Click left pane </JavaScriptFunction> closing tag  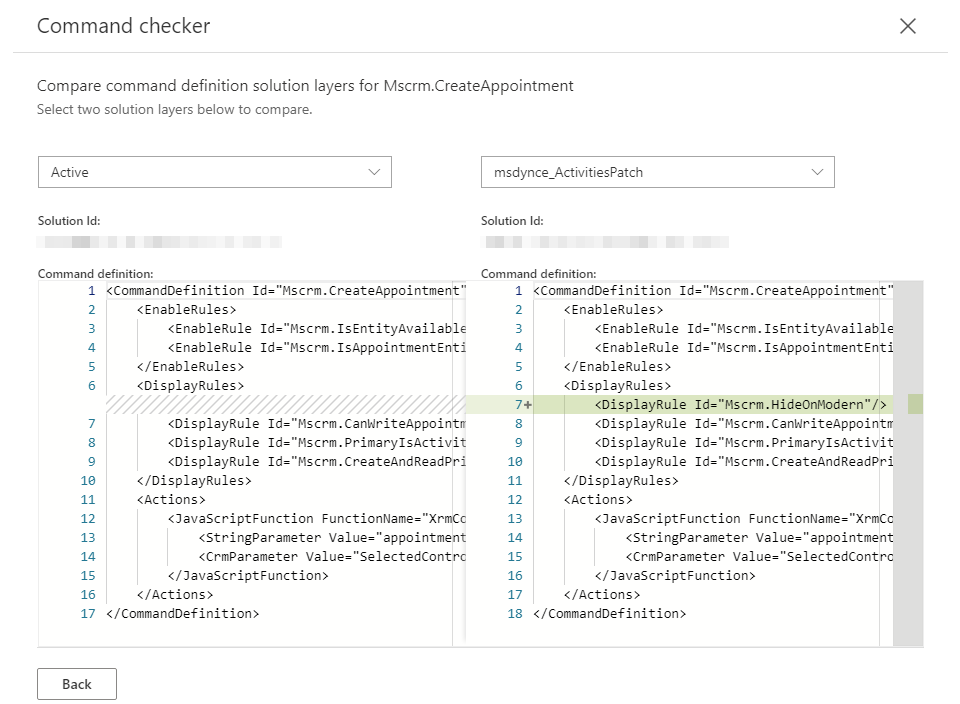248,575
